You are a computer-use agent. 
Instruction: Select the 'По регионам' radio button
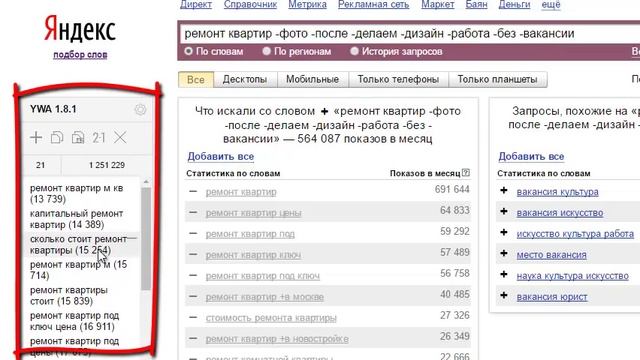coord(267,51)
